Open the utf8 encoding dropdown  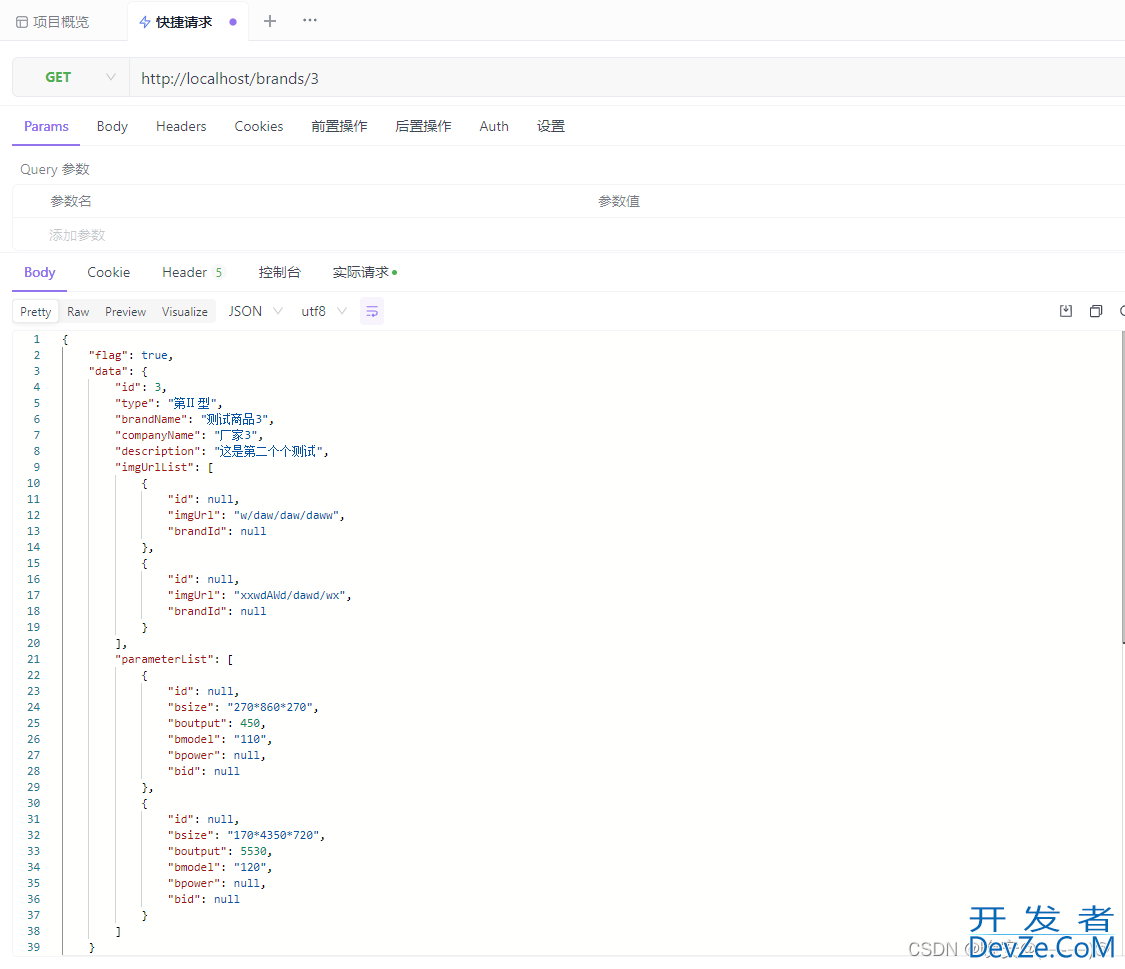click(324, 311)
